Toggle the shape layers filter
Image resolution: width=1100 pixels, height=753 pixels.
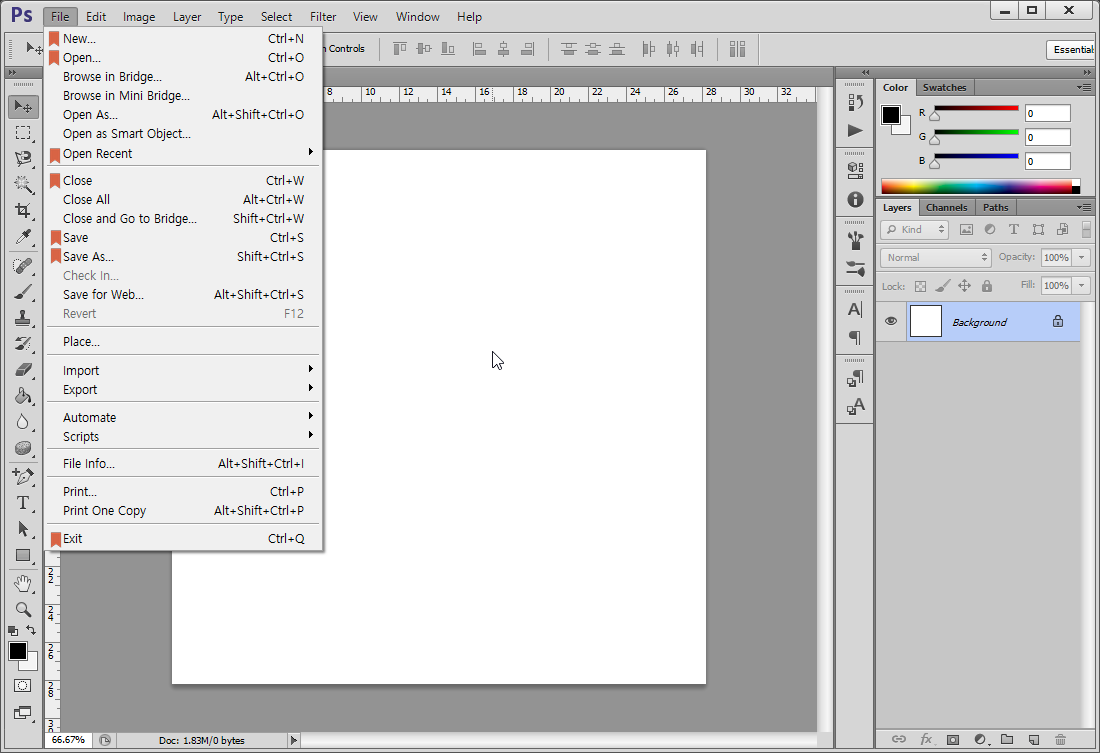(1038, 229)
